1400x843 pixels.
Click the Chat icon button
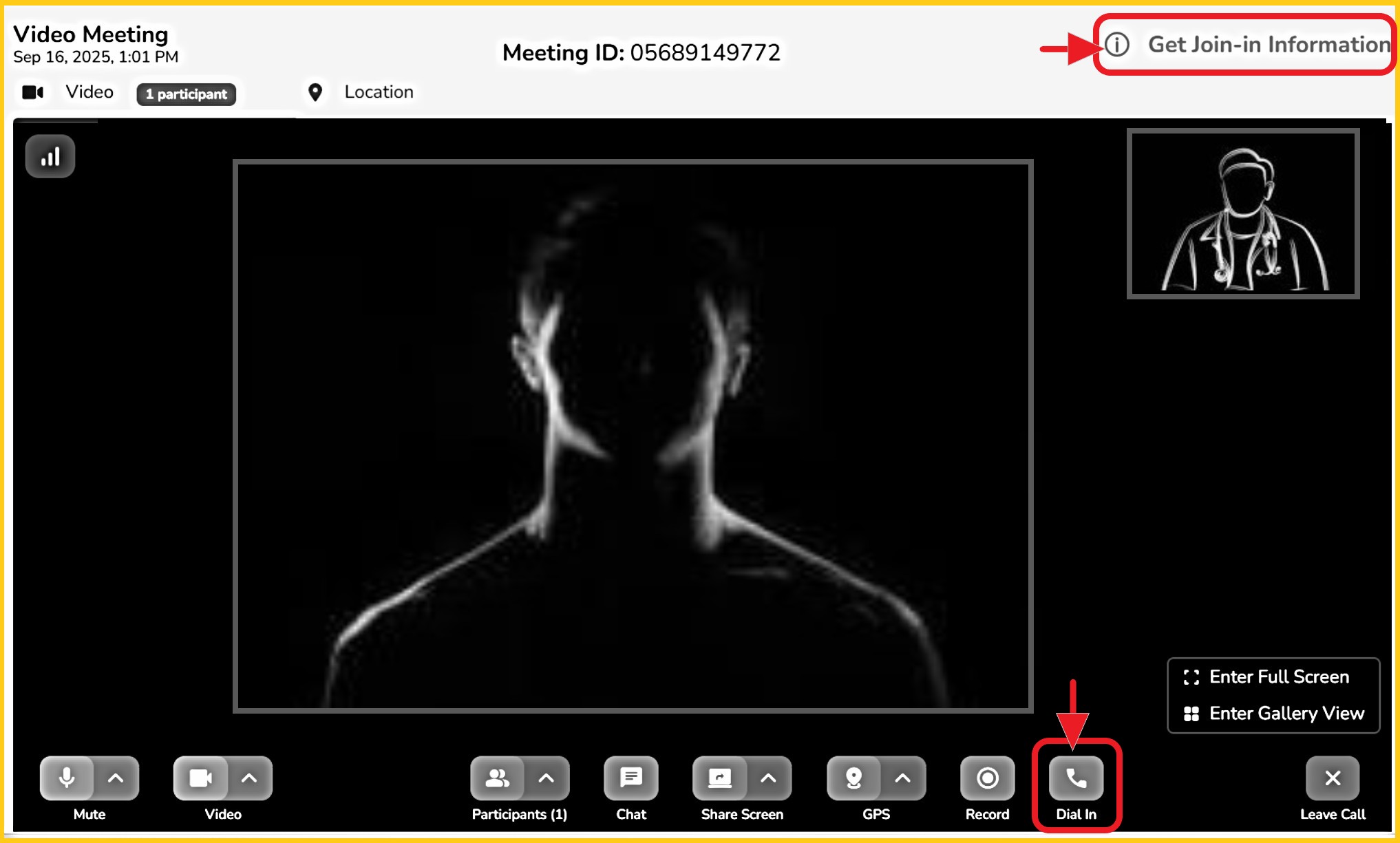coord(630,778)
